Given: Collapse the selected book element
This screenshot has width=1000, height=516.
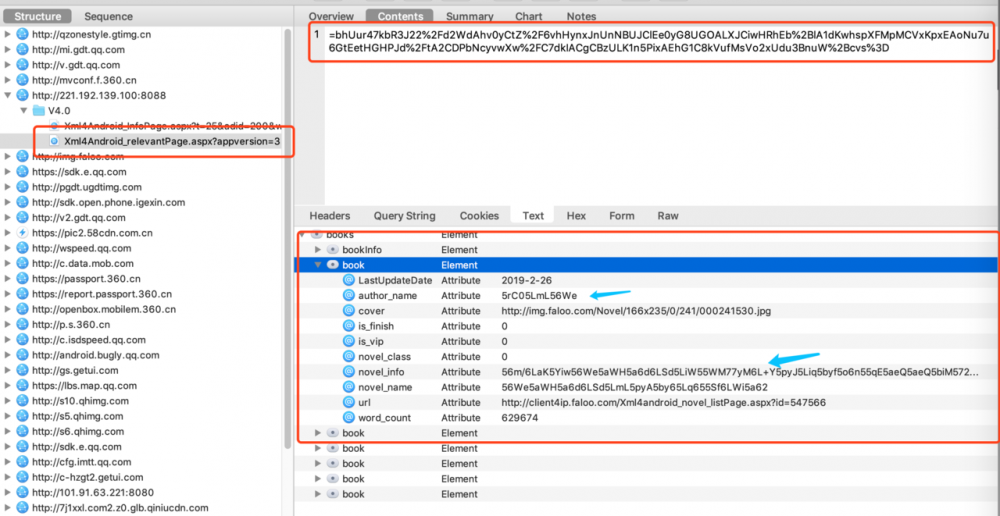Looking at the screenshot, I should (x=318, y=265).
